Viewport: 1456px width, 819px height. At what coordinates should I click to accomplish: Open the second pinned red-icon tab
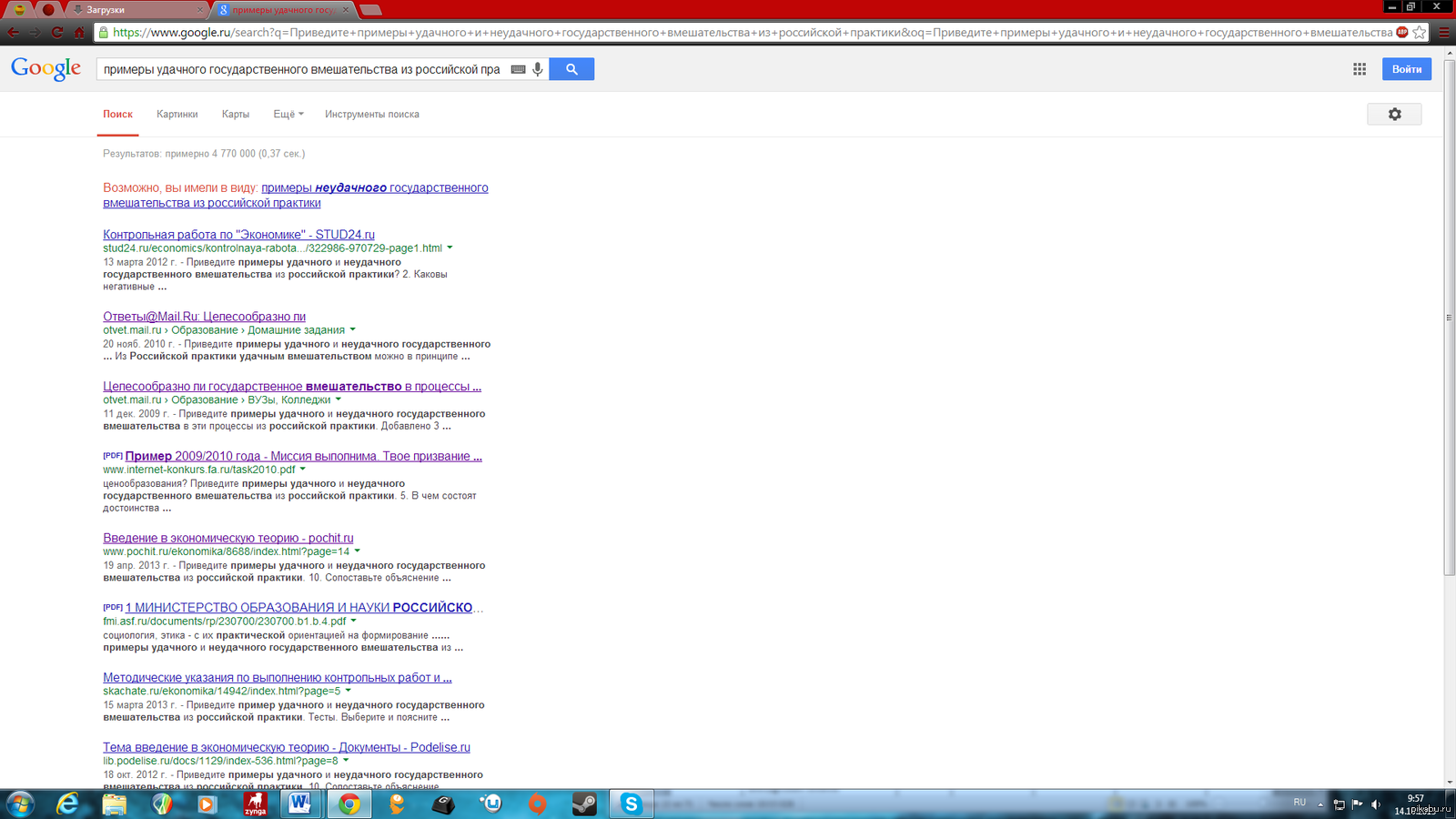(x=48, y=10)
